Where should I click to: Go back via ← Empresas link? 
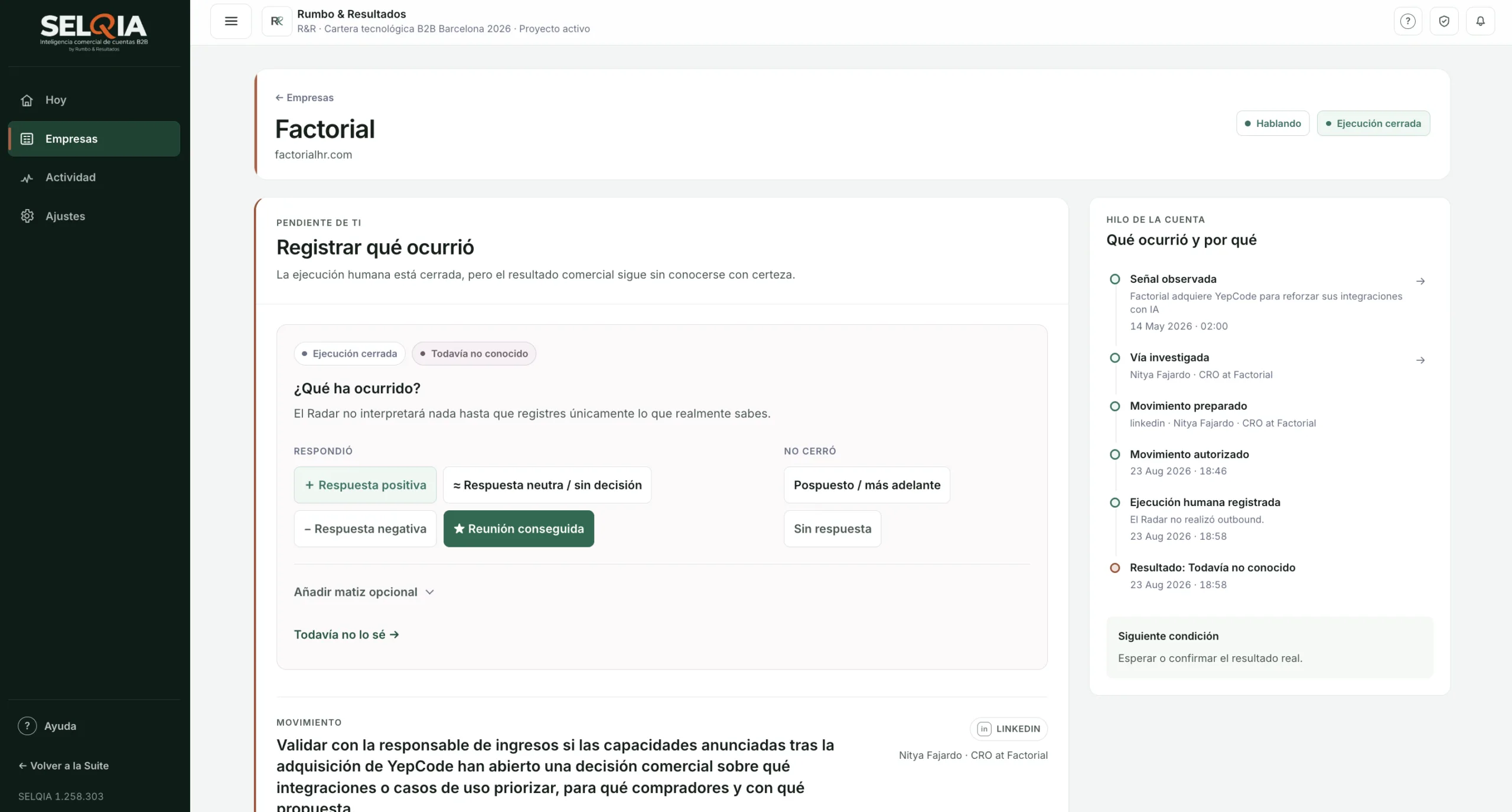[x=304, y=97]
